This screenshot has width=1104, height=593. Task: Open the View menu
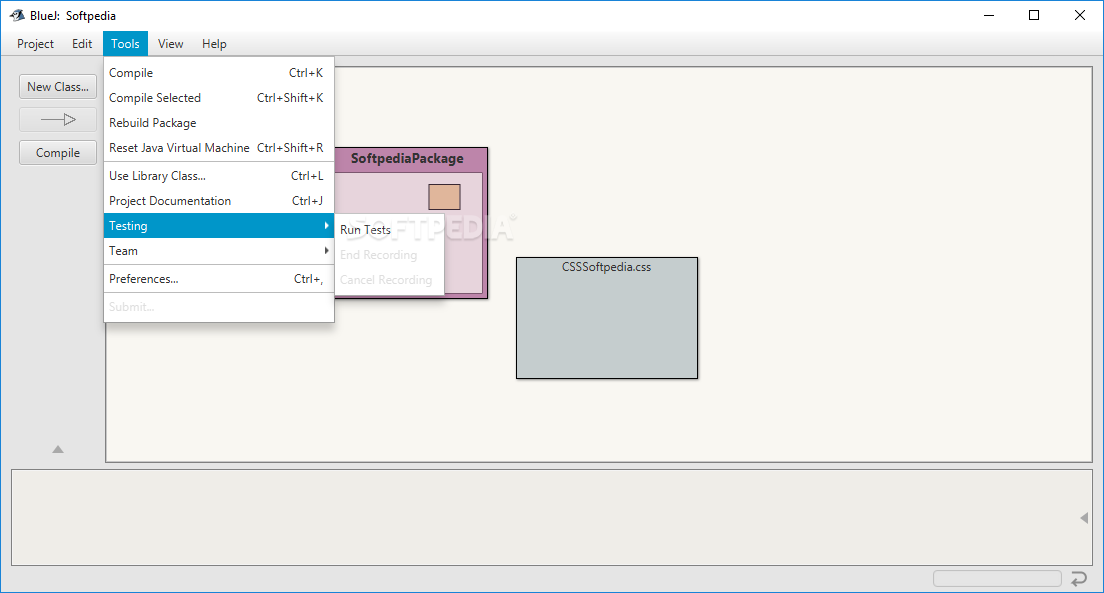pyautogui.click(x=170, y=44)
